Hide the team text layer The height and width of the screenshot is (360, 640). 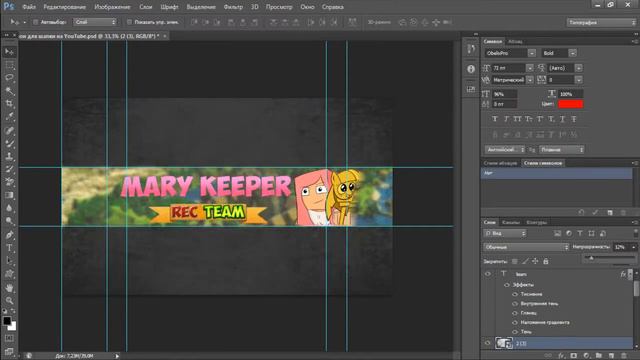(x=488, y=274)
